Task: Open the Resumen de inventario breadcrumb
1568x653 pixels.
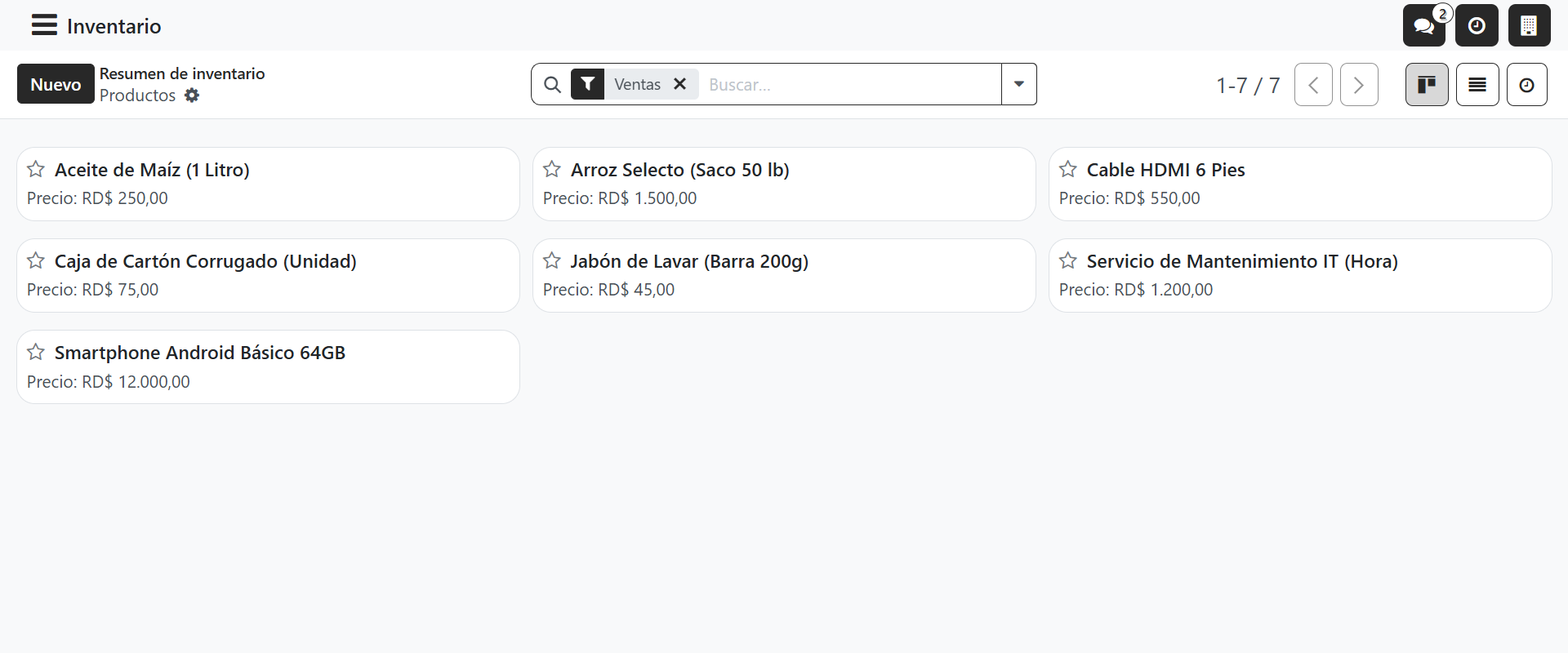Action: [182, 73]
